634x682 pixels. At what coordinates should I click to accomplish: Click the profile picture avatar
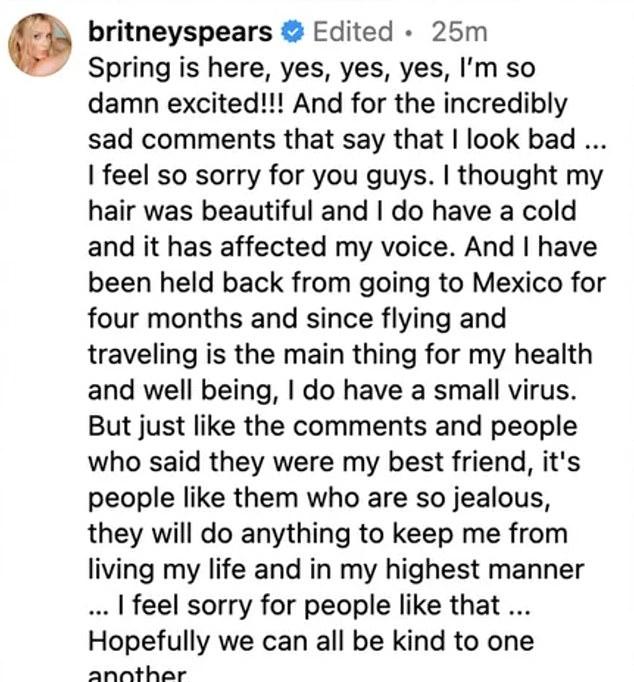pyautogui.click(x=40, y=45)
